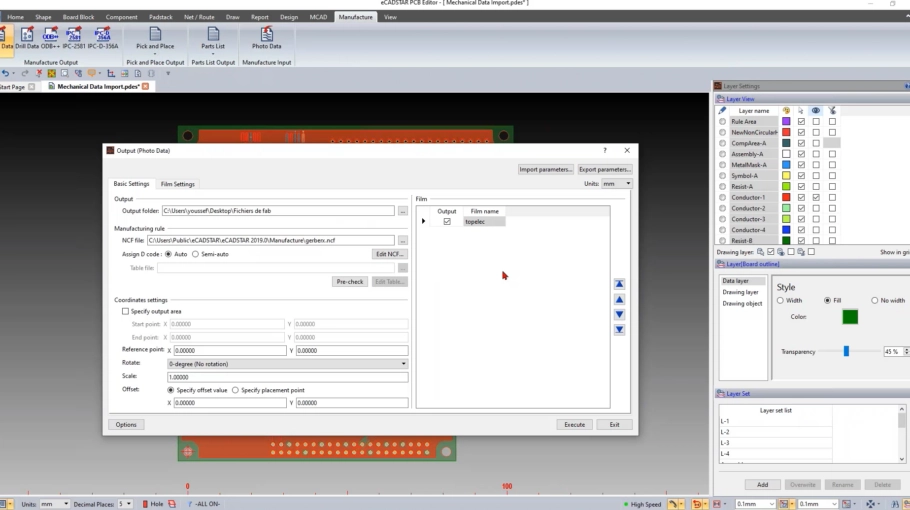The height and width of the screenshot is (510, 910).
Task: Click the Options button
Action: coord(126,425)
